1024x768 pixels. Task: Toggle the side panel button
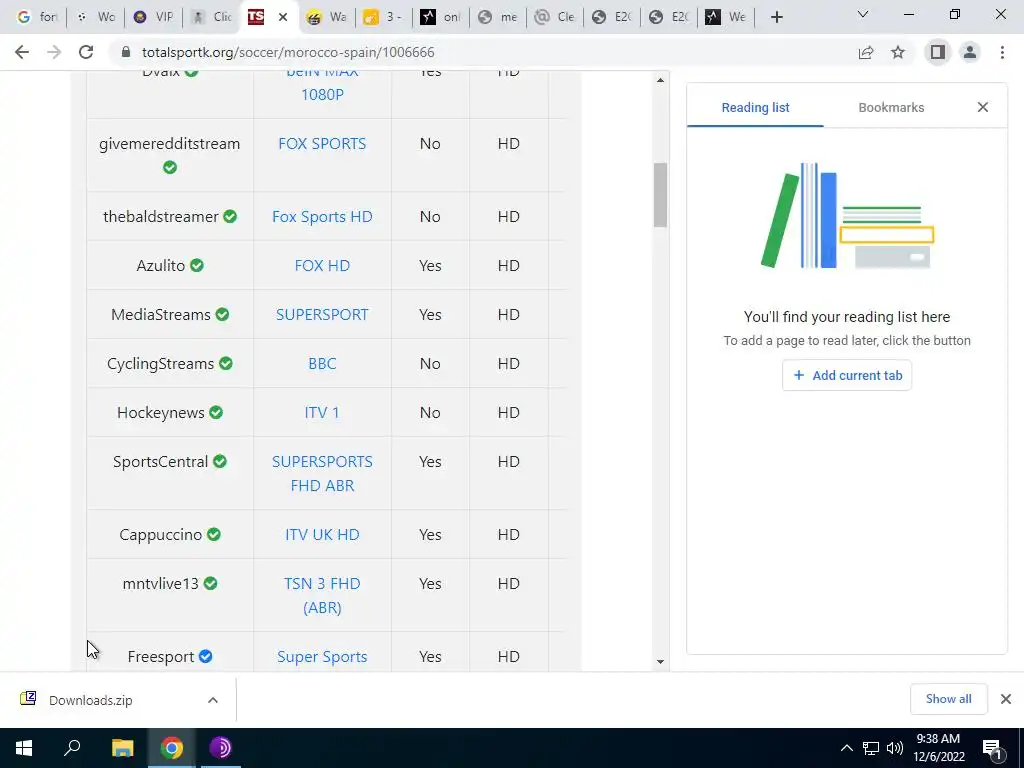click(938, 52)
